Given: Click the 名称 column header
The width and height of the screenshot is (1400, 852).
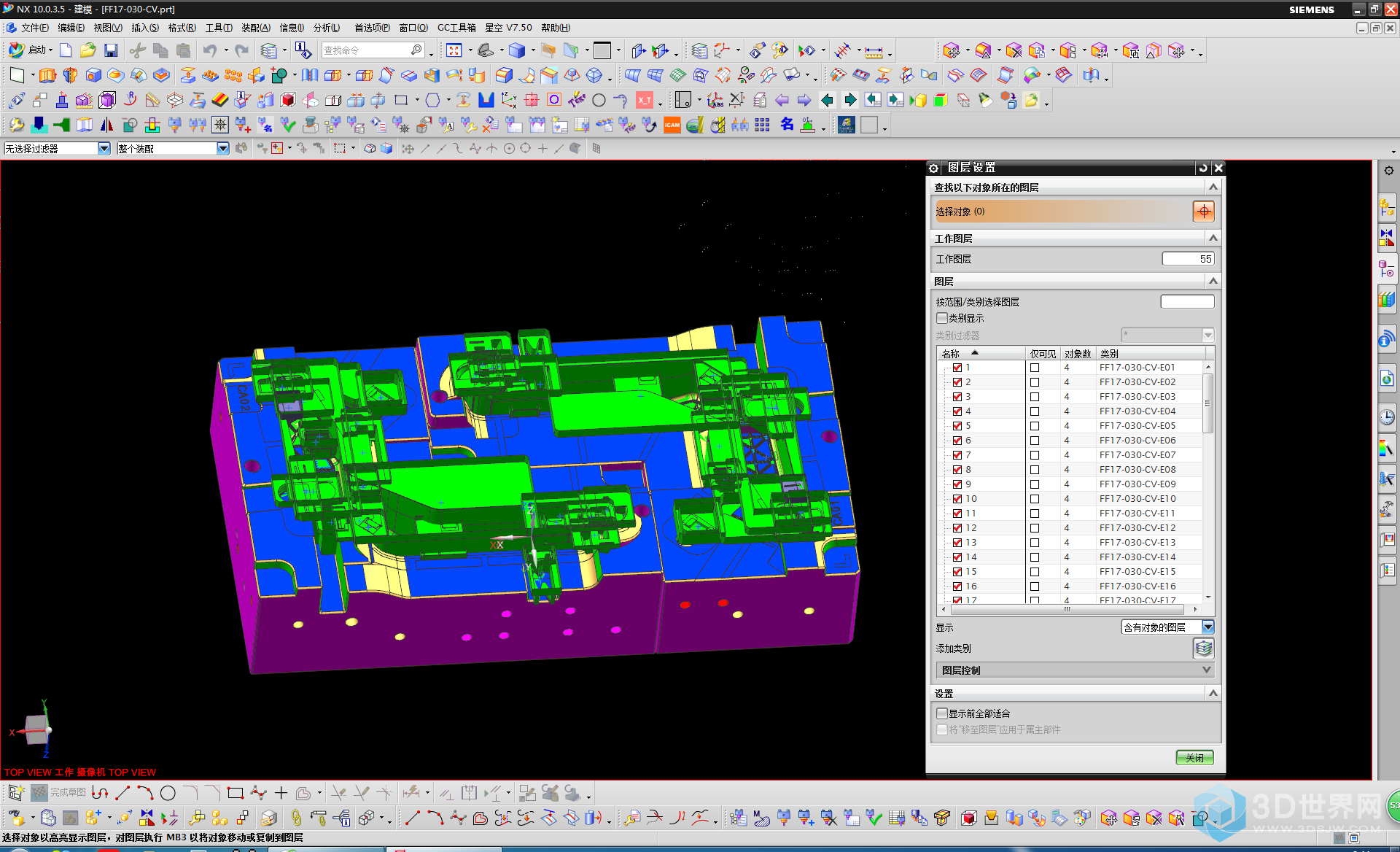Looking at the screenshot, I should pyautogui.click(x=982, y=354).
